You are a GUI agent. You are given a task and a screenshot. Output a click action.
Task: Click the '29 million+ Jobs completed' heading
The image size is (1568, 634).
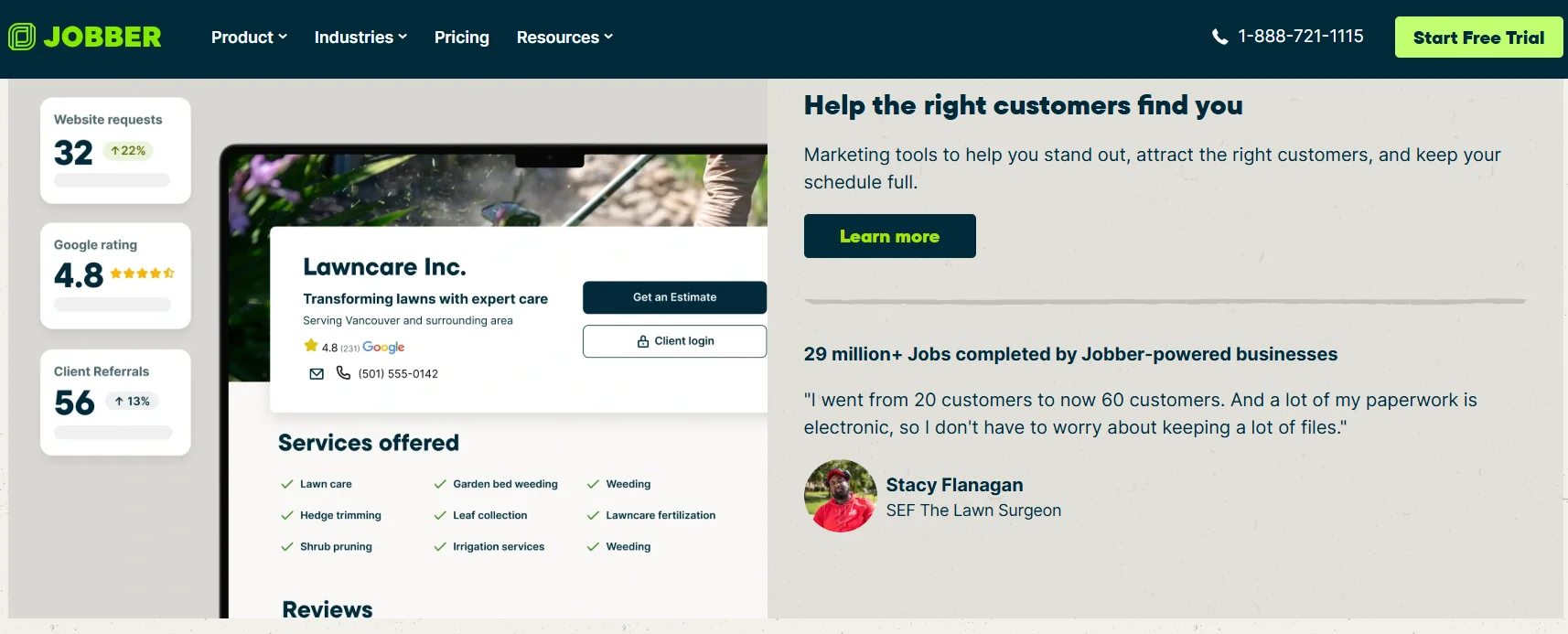(x=1070, y=354)
